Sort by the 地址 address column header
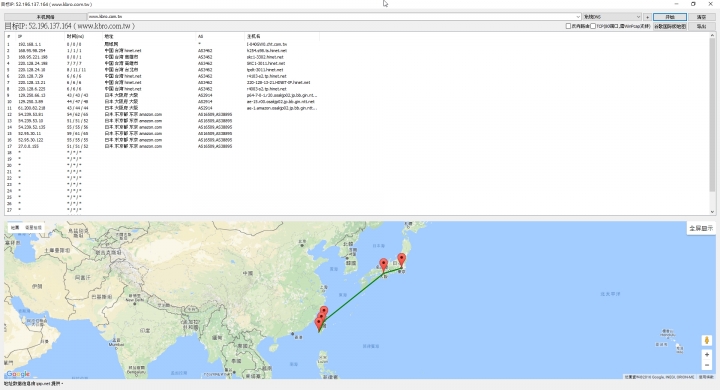The height and width of the screenshot is (390, 720). point(149,36)
